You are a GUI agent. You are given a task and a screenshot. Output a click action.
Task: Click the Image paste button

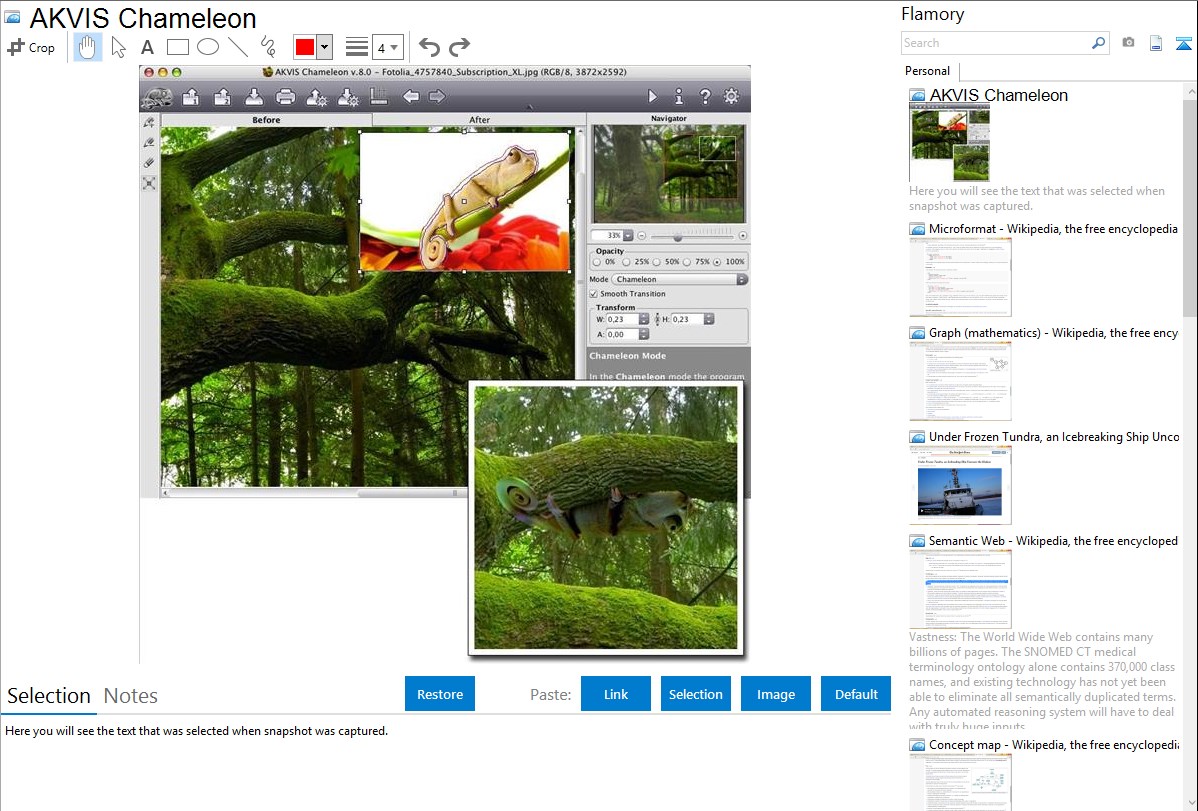[x=776, y=694]
